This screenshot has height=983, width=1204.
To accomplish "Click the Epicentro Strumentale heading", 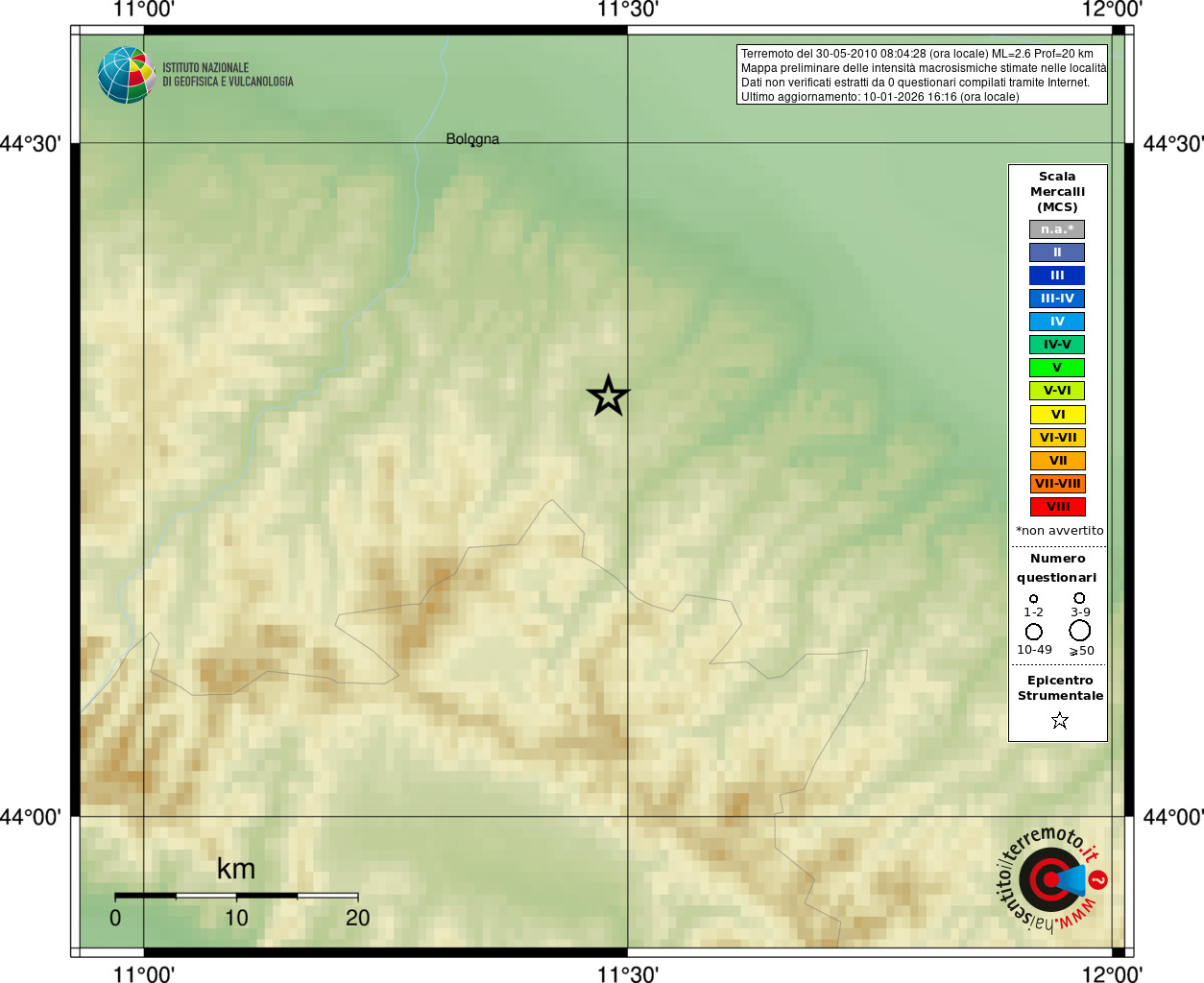I will pos(1060,688).
